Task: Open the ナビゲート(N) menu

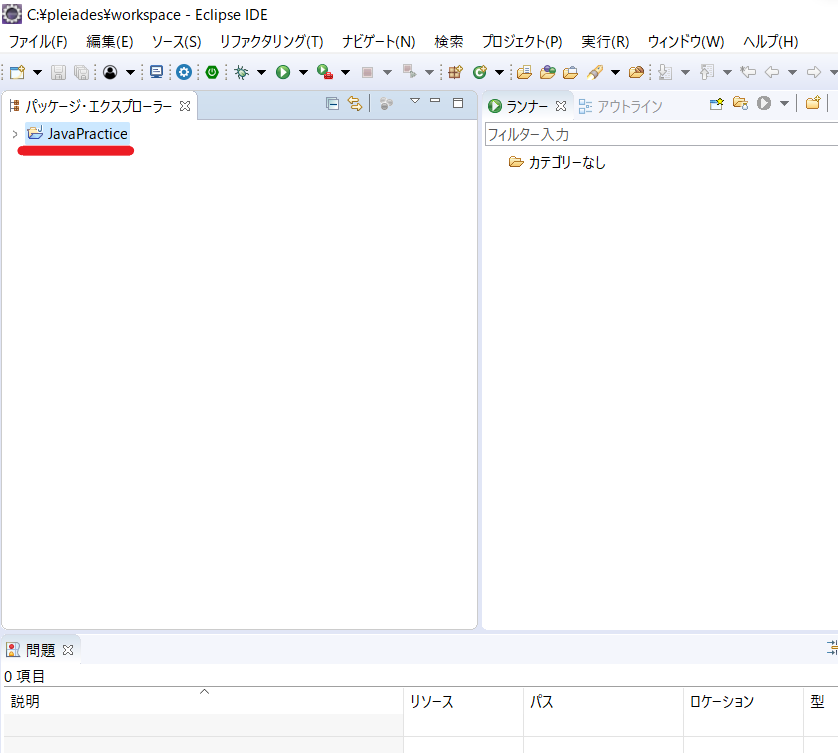Action: click(x=378, y=42)
